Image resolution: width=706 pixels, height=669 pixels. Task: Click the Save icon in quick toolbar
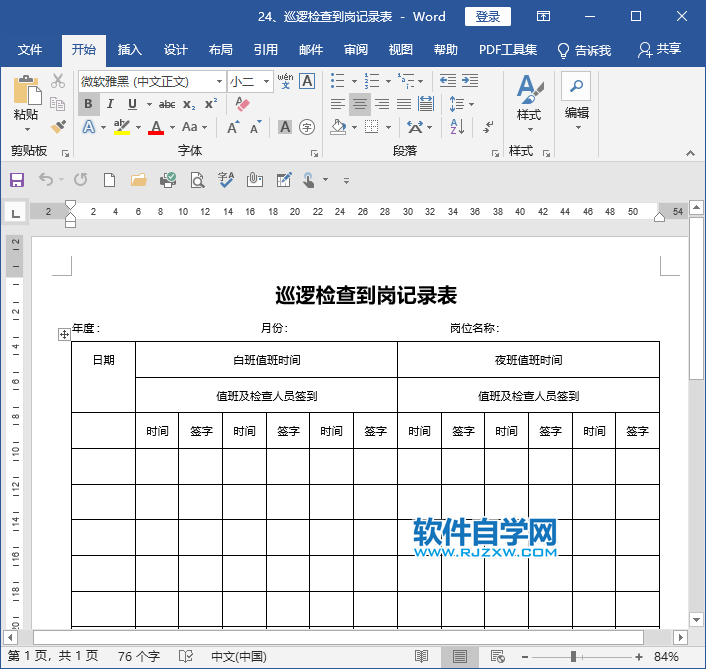coord(17,180)
